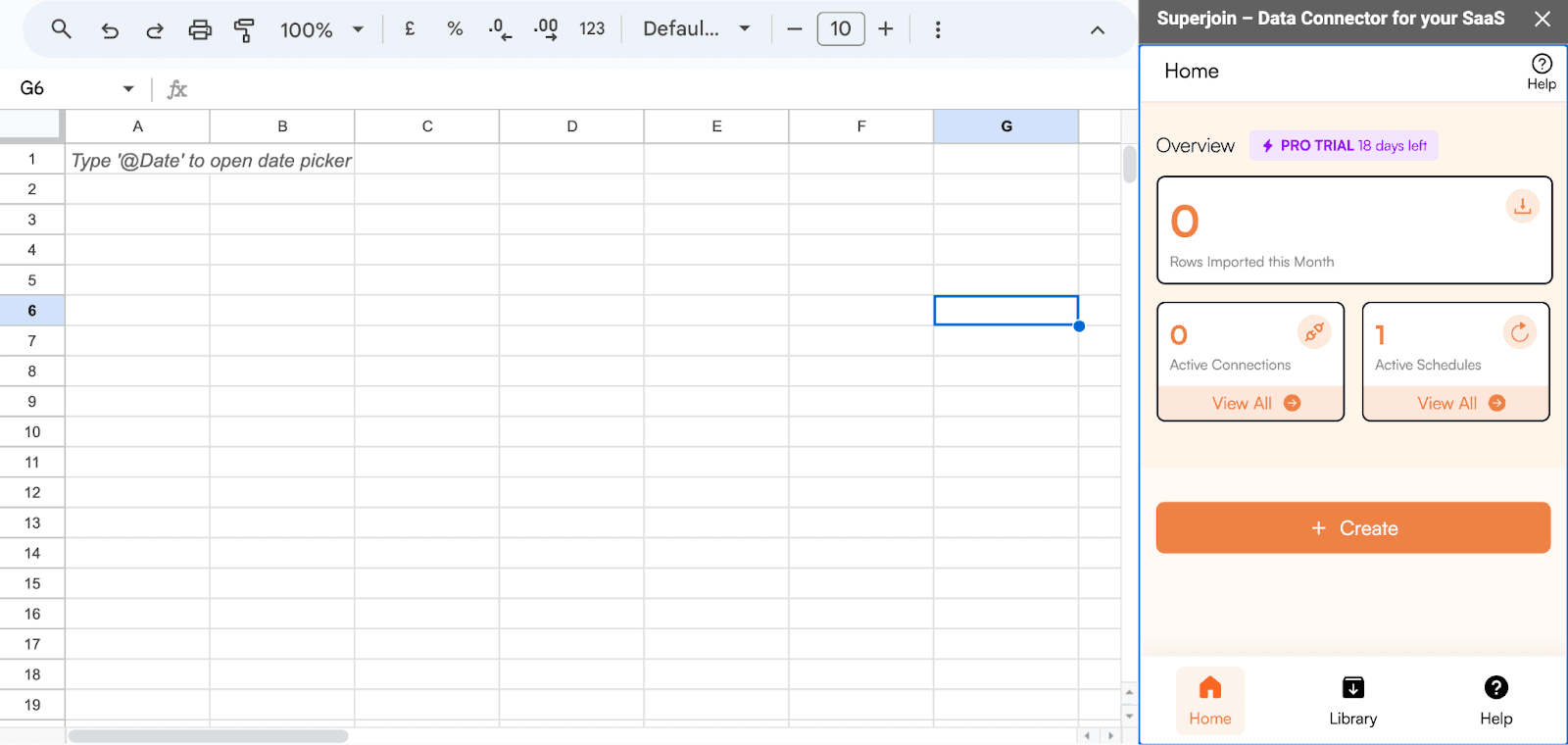Click the scroll up arrow of the sheet

[x=1129, y=692]
